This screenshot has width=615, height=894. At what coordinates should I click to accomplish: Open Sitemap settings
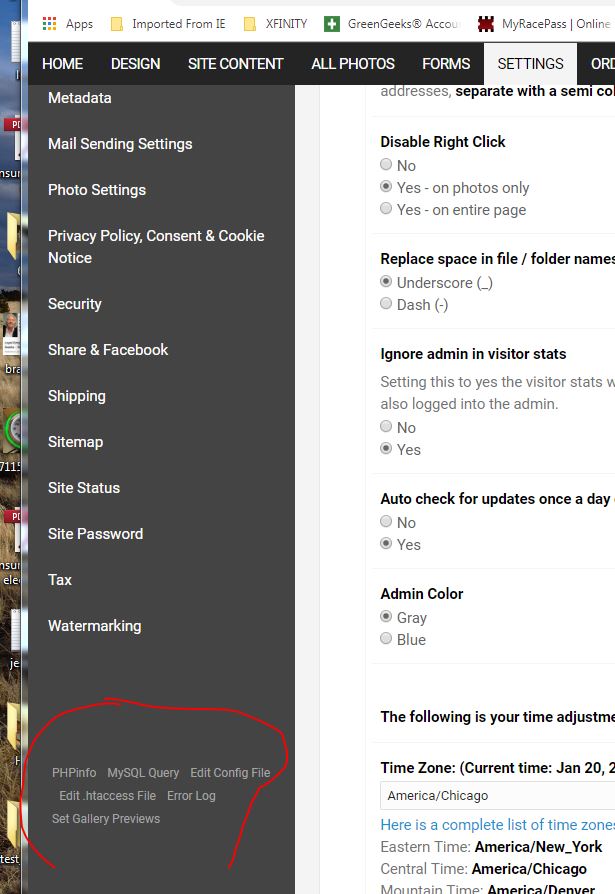point(76,442)
